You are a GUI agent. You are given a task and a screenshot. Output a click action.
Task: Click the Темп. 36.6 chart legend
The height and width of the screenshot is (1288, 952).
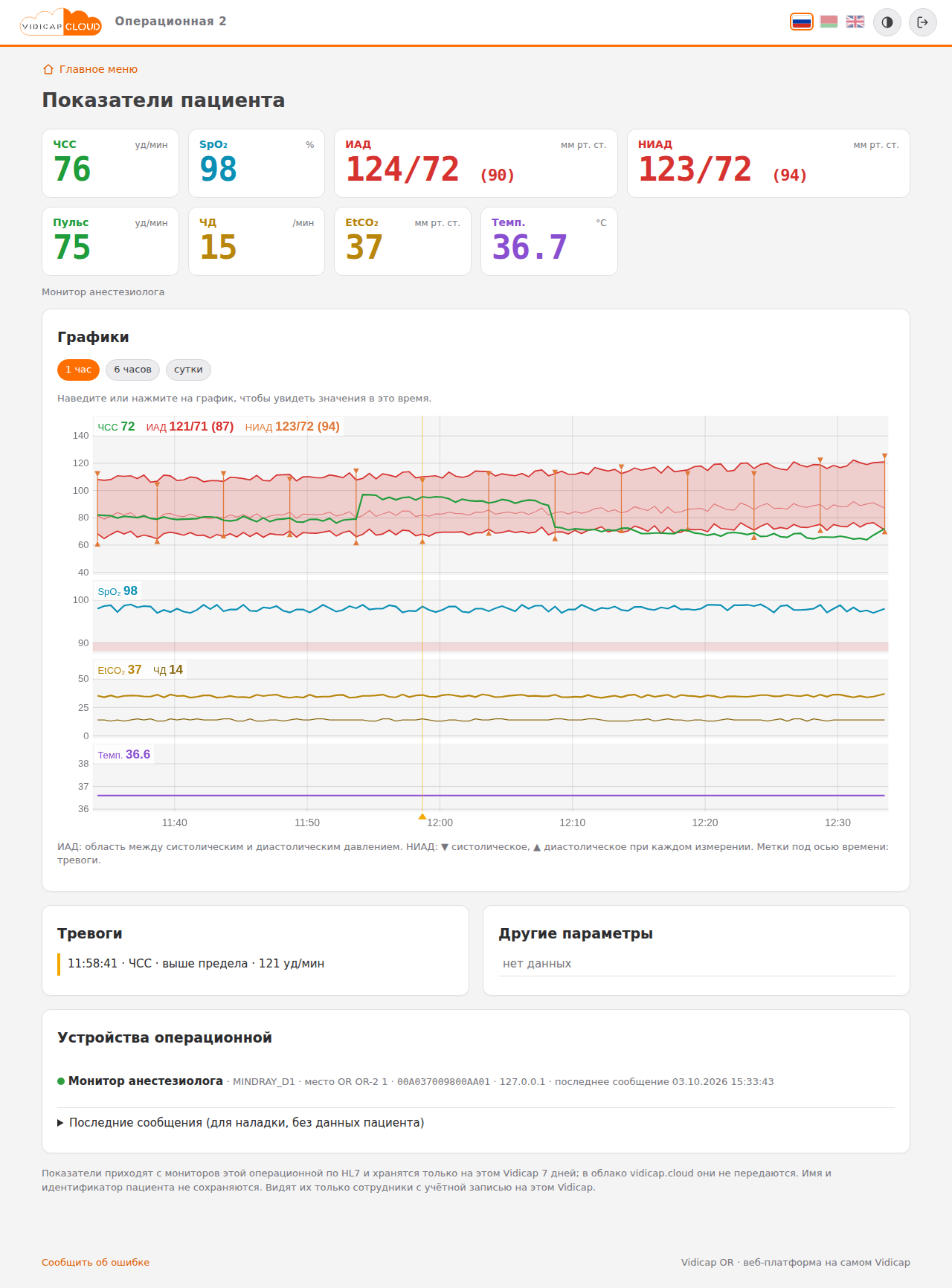tap(124, 755)
